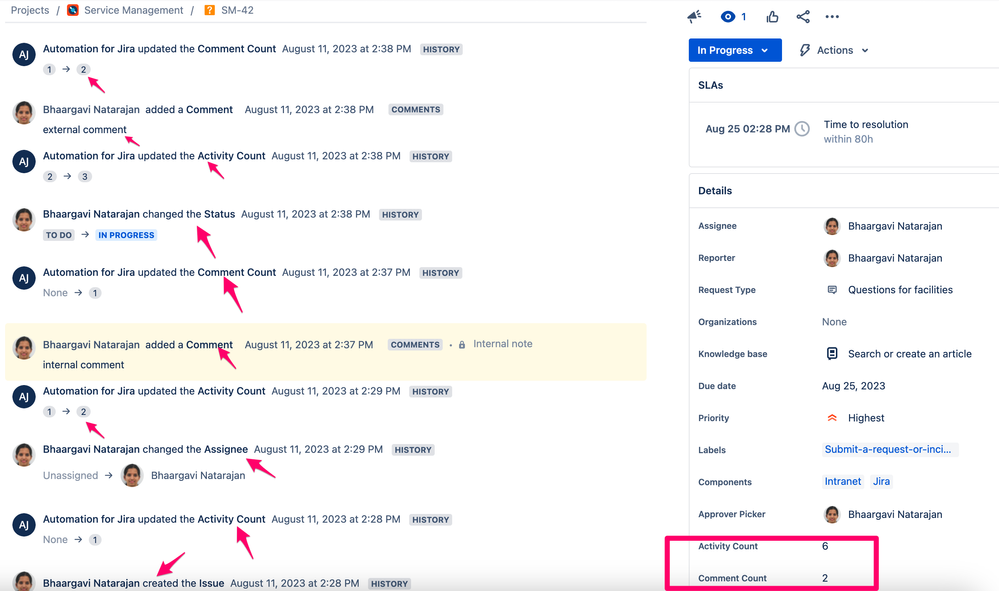Click the Time to resolution SLA text
The width and height of the screenshot is (999, 591).
[866, 124]
